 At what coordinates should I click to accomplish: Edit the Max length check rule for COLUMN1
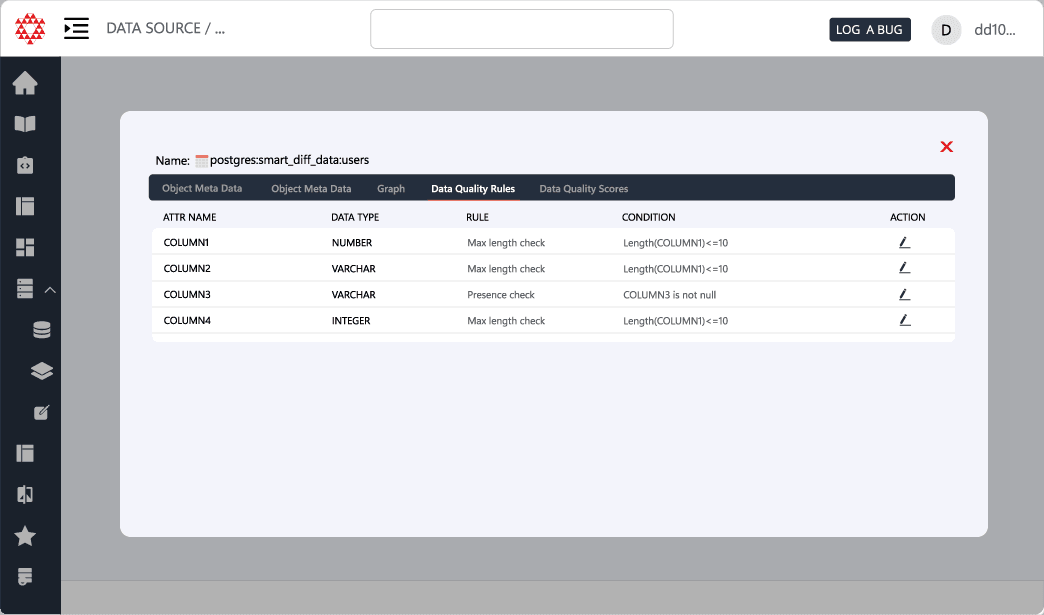(904, 241)
